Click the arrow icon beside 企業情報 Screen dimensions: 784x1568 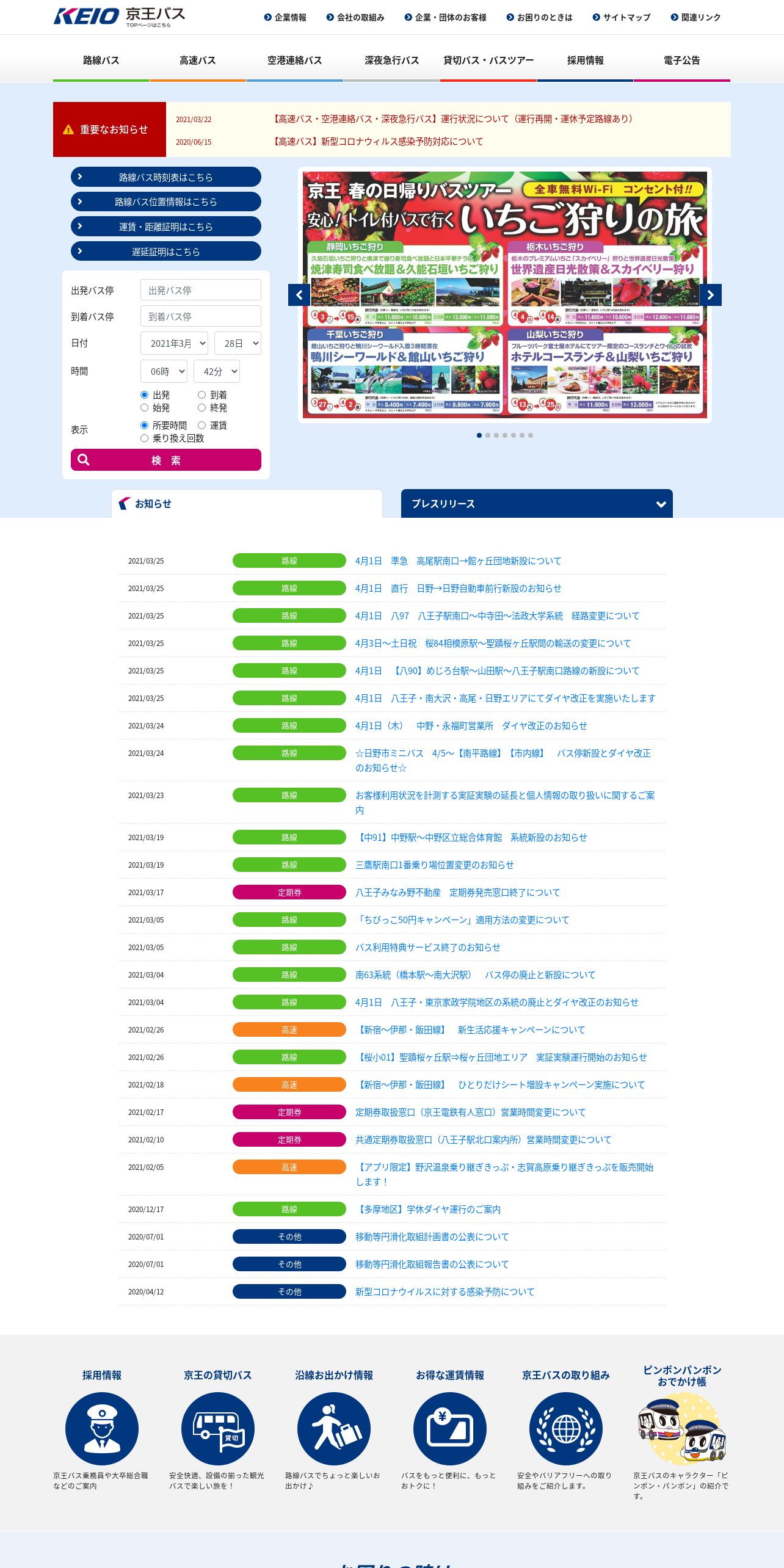267,17
